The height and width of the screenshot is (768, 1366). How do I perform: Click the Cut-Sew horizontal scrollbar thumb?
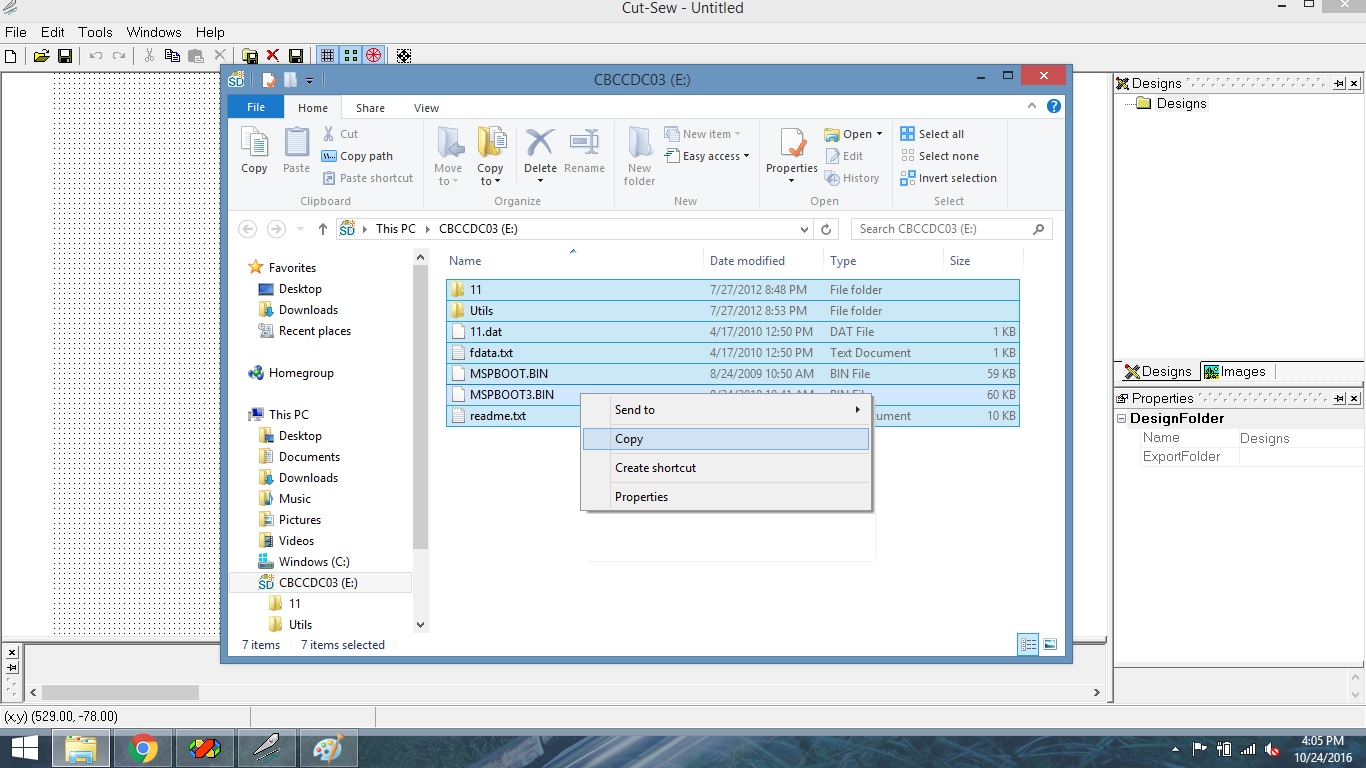[120, 692]
